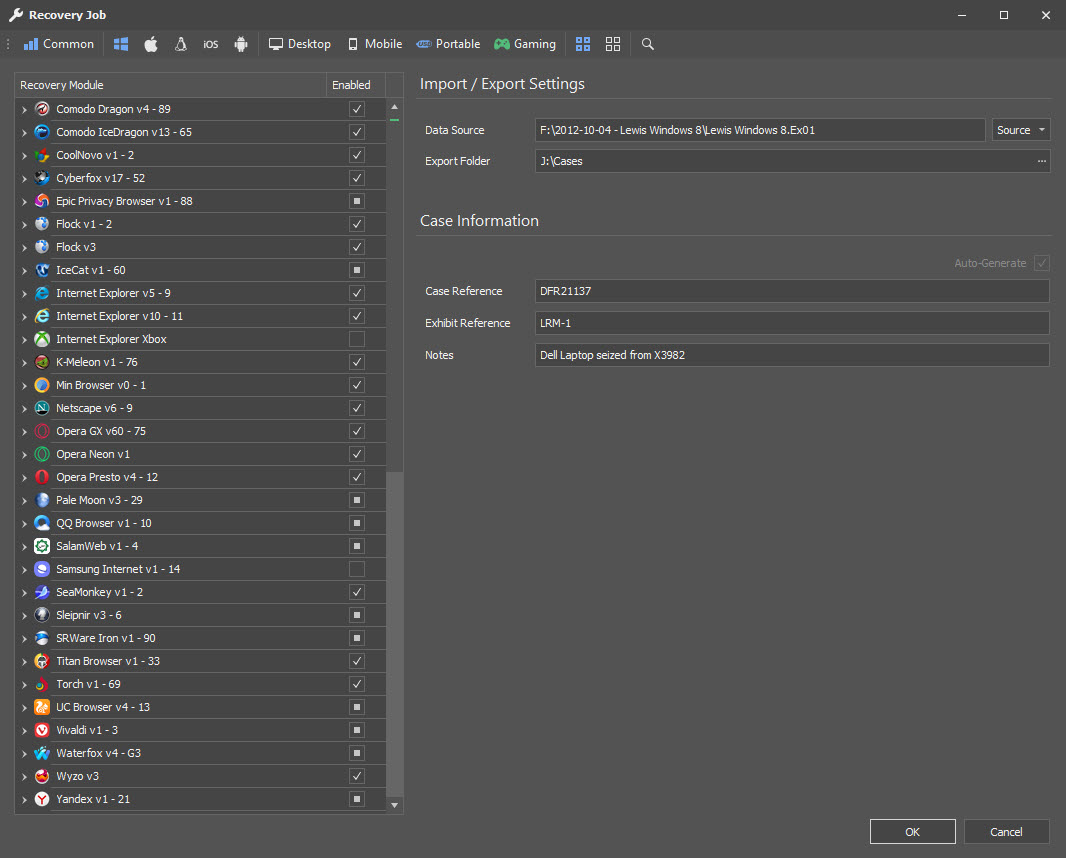
Task: Click the module list scrollbar thumb
Action: [394, 634]
